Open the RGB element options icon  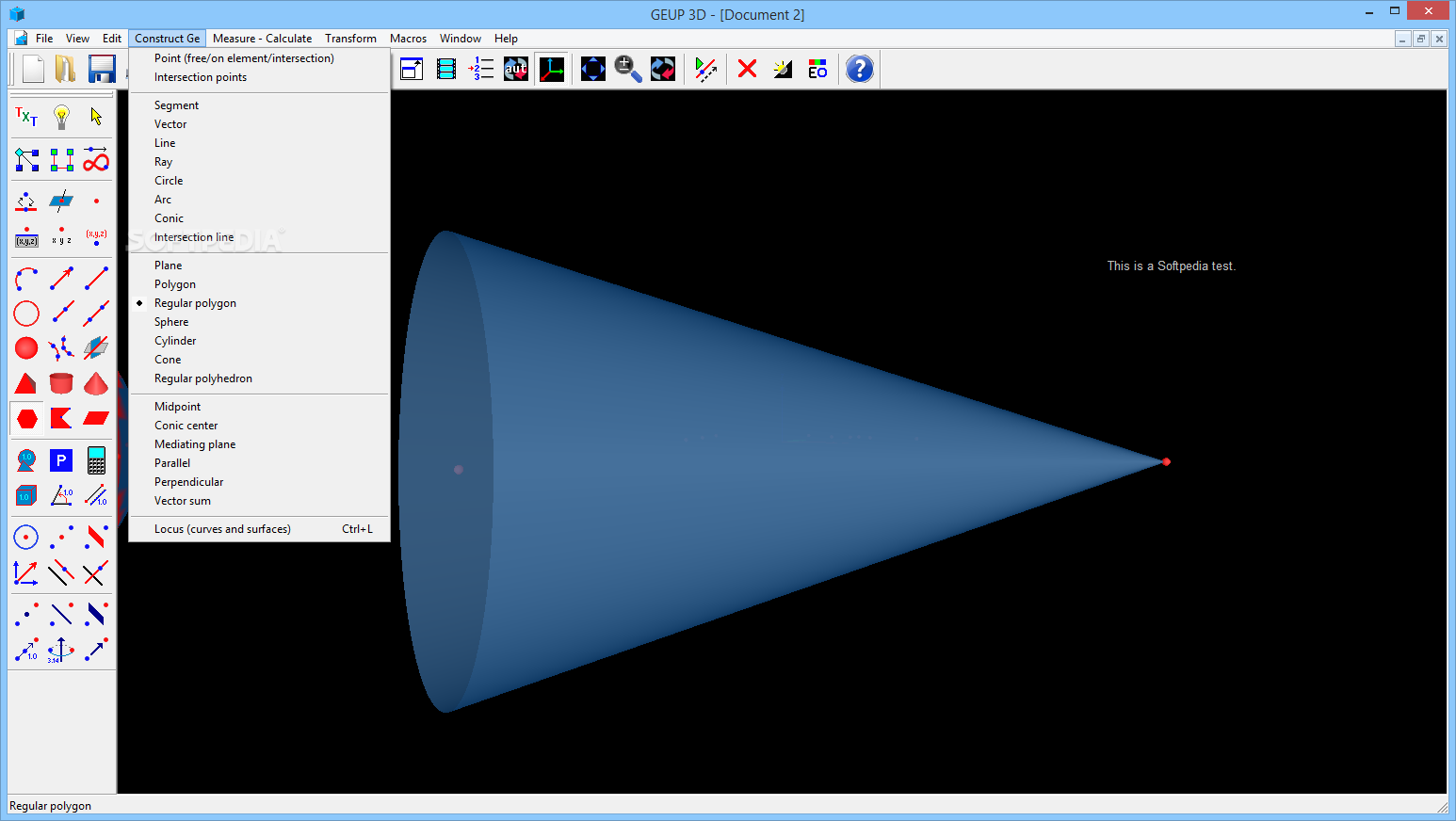[817, 69]
